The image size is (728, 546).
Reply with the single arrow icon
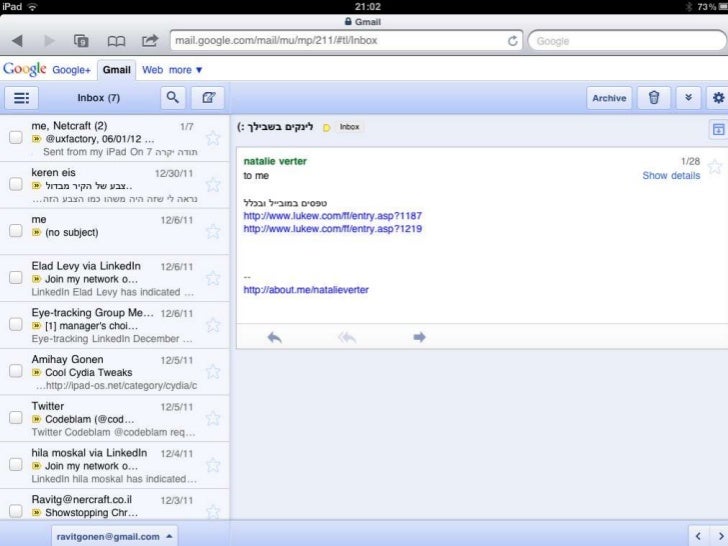[274, 338]
